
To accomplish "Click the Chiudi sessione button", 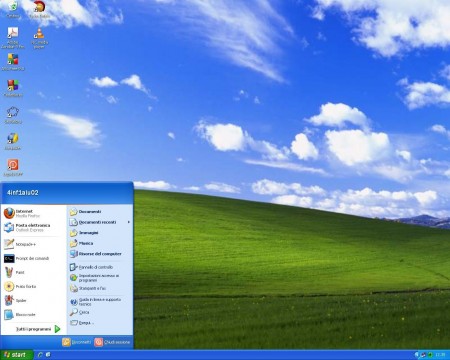I will click(112, 342).
